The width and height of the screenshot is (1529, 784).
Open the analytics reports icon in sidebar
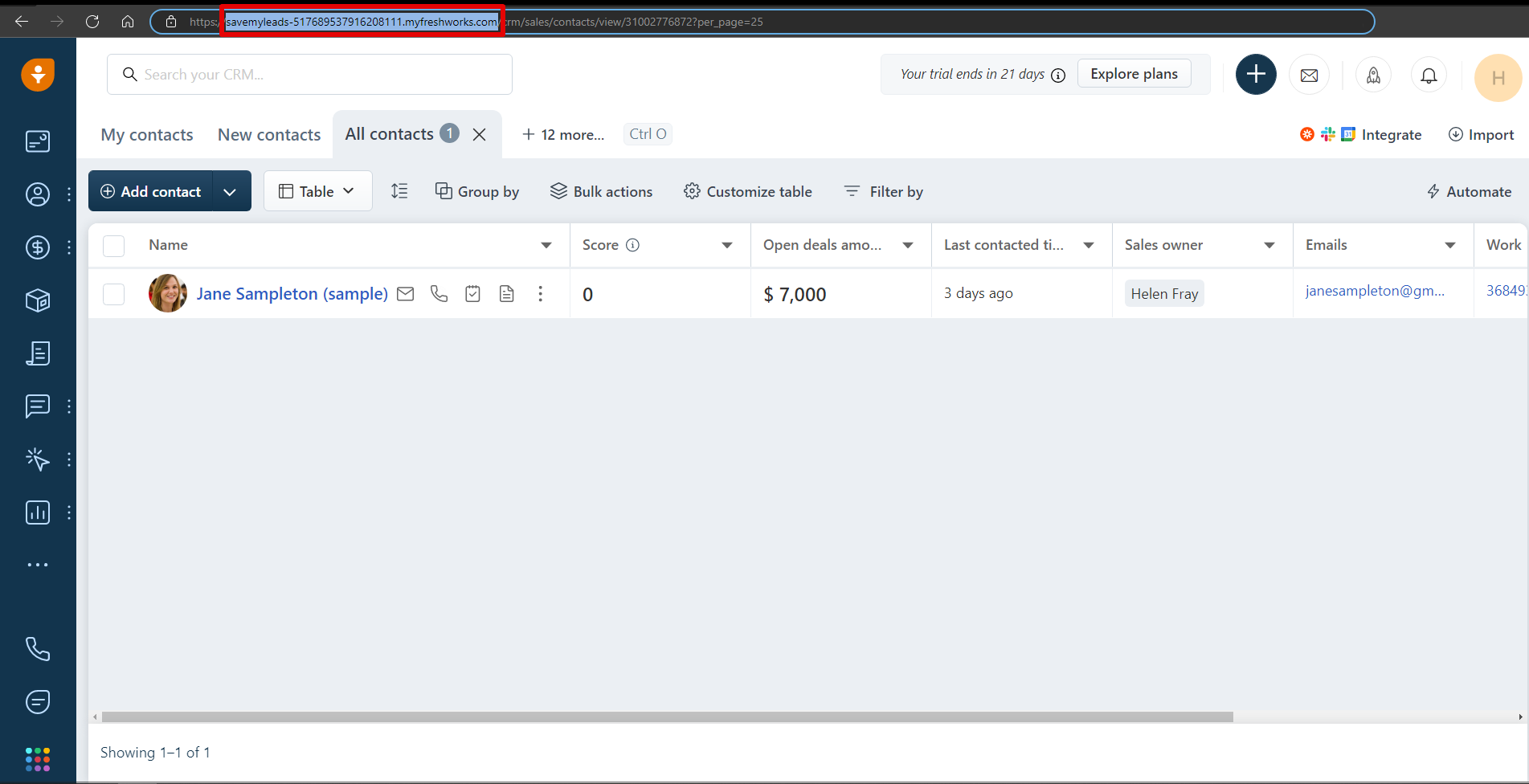tap(38, 512)
